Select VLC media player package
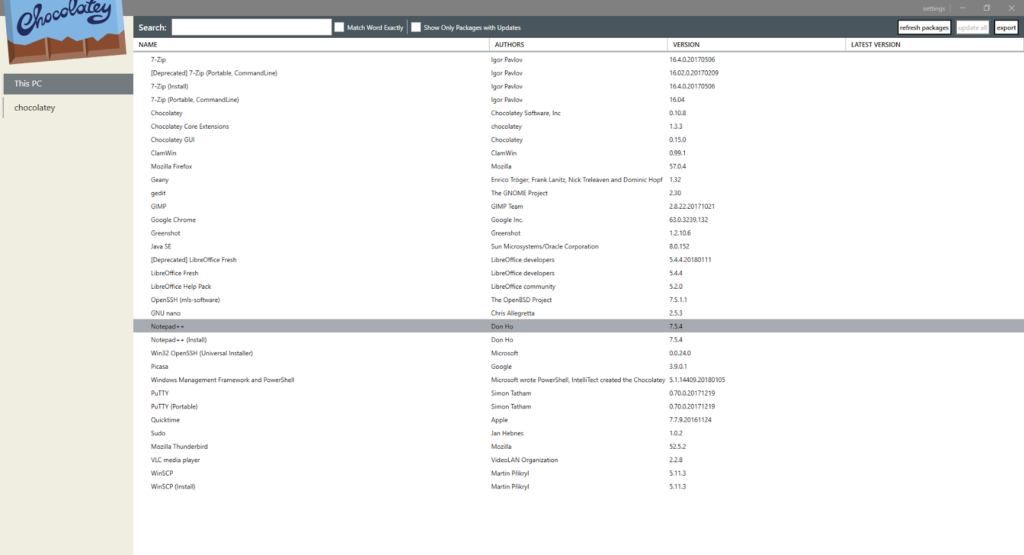Viewport: 1024px width, 555px height. pyautogui.click(x=579, y=460)
